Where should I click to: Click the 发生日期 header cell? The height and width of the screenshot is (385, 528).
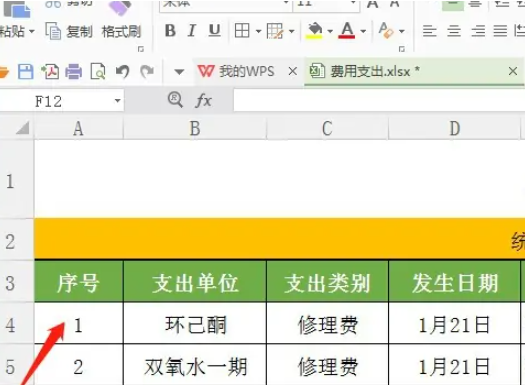point(455,282)
